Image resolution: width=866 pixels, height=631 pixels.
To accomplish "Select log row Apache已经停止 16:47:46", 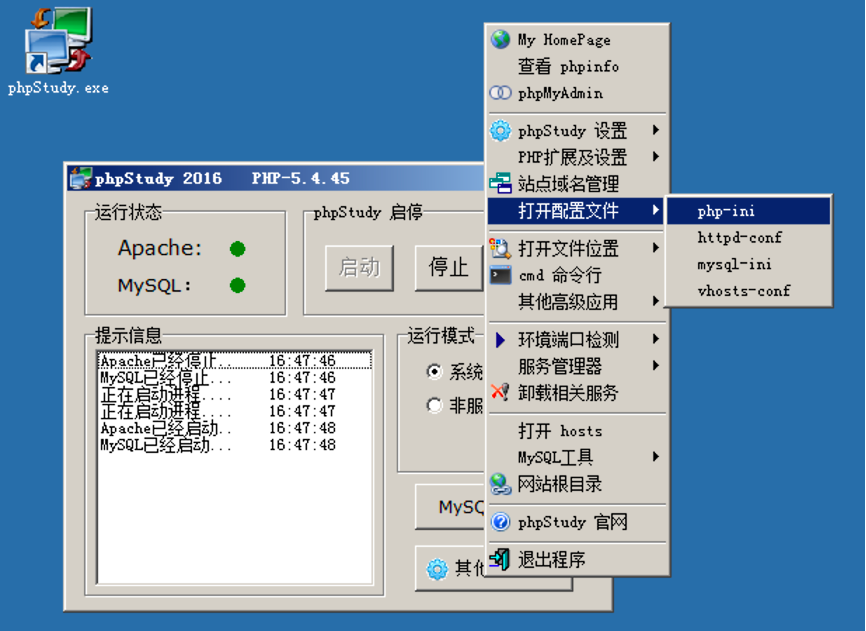I will 235,360.
